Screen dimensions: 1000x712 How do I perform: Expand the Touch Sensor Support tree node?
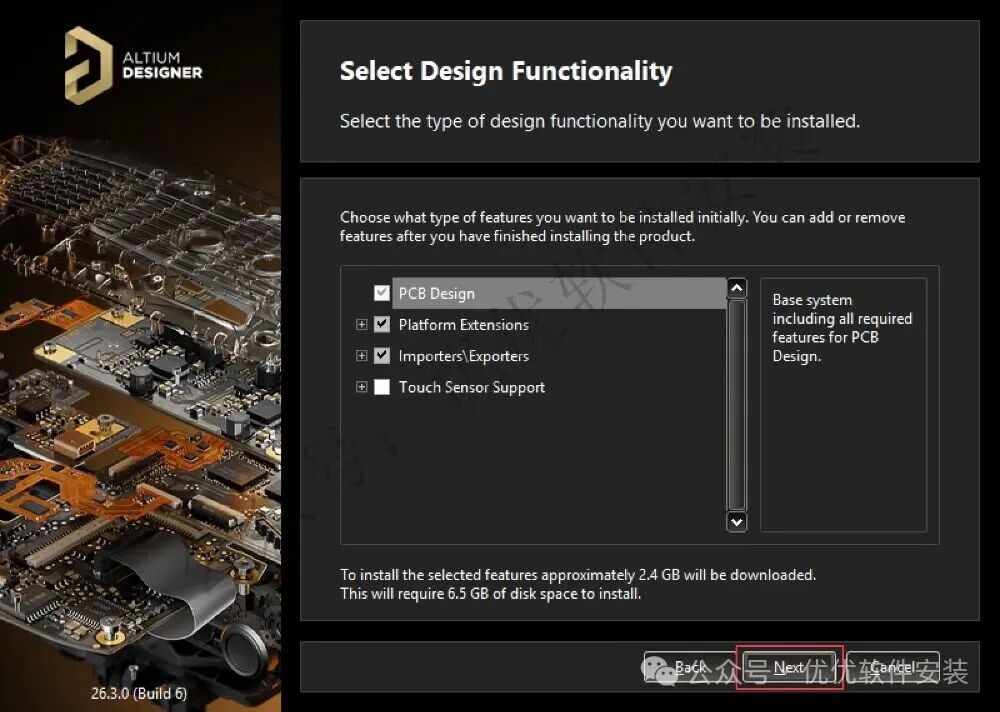[x=362, y=387]
